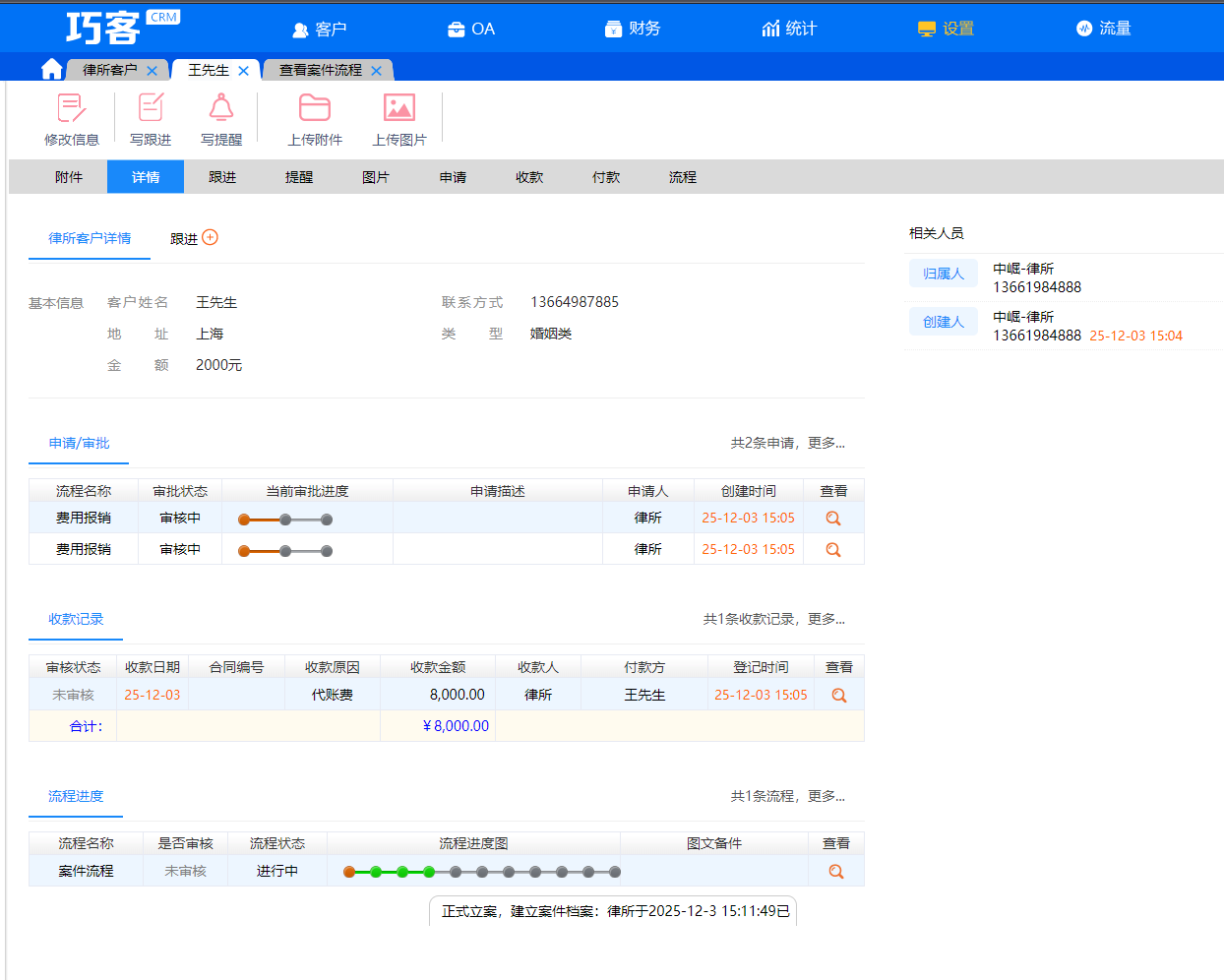The height and width of the screenshot is (980, 1224).
Task: Click the 上传图片 upload image icon
Action: [x=398, y=108]
